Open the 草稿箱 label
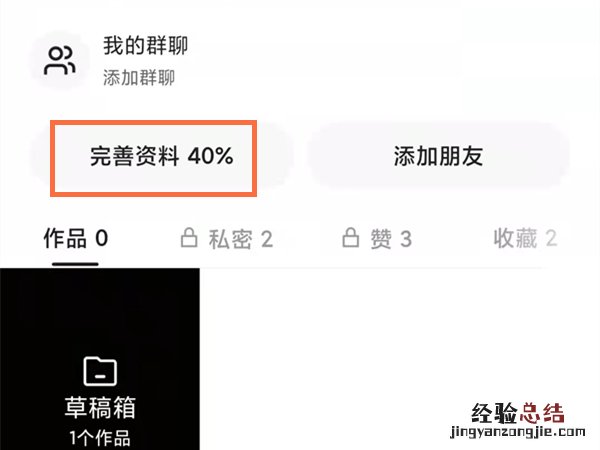 pos(100,407)
